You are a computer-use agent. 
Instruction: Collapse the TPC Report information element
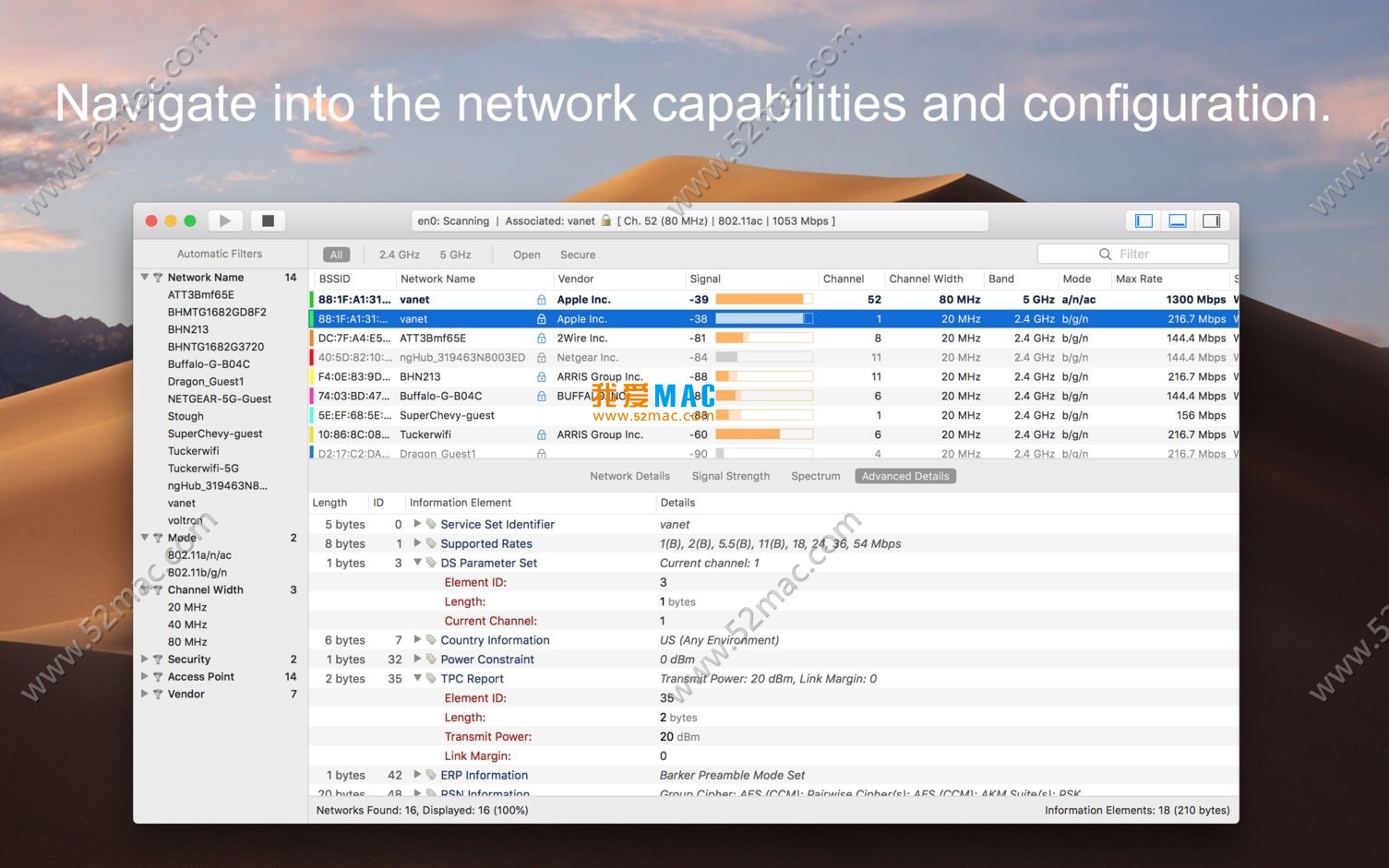pyautogui.click(x=417, y=679)
